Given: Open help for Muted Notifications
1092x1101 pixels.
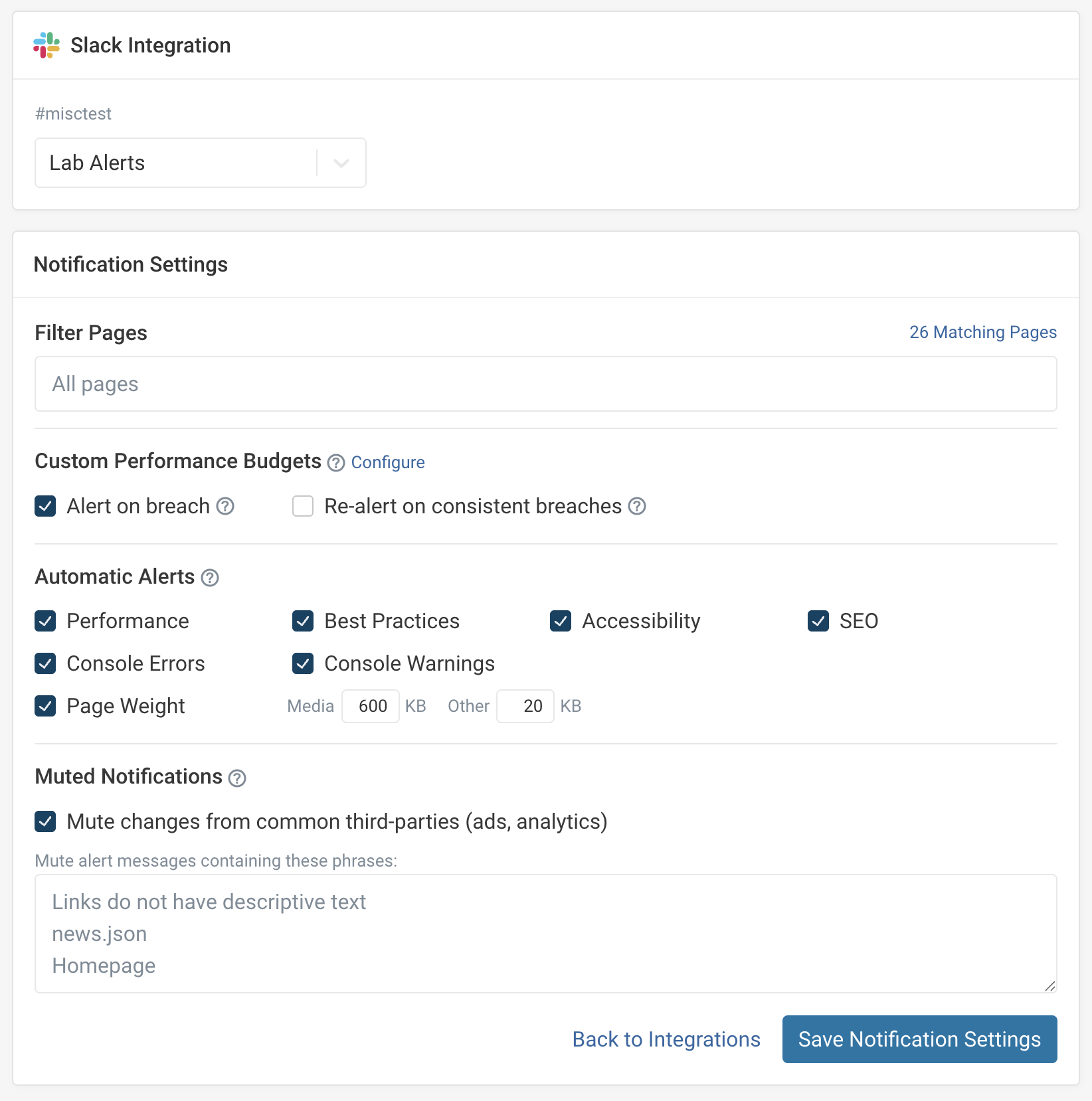Looking at the screenshot, I should tap(237, 778).
